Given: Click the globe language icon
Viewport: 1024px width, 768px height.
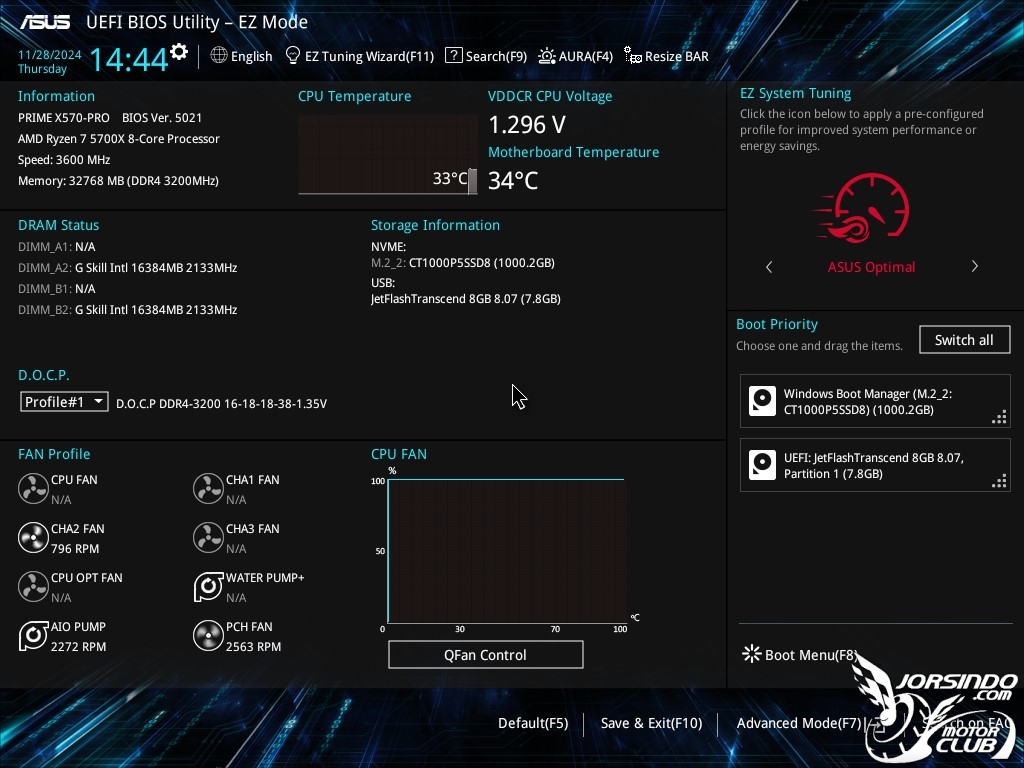Looking at the screenshot, I should tap(219, 56).
